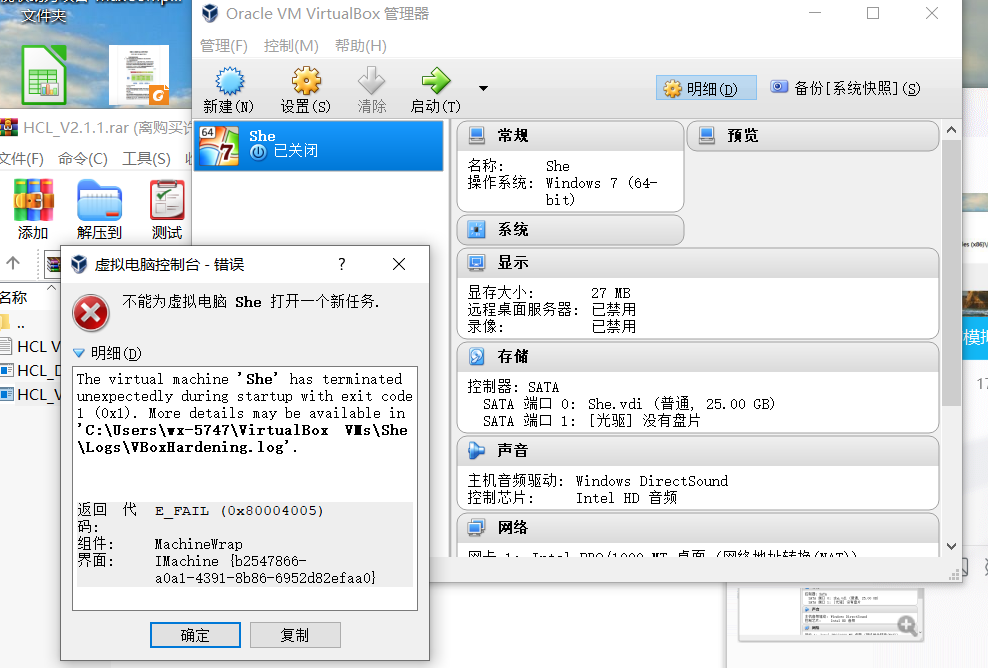The width and height of the screenshot is (988, 668).
Task: Click the zoom magnifier on bottom thumbnail
Action: [907, 625]
